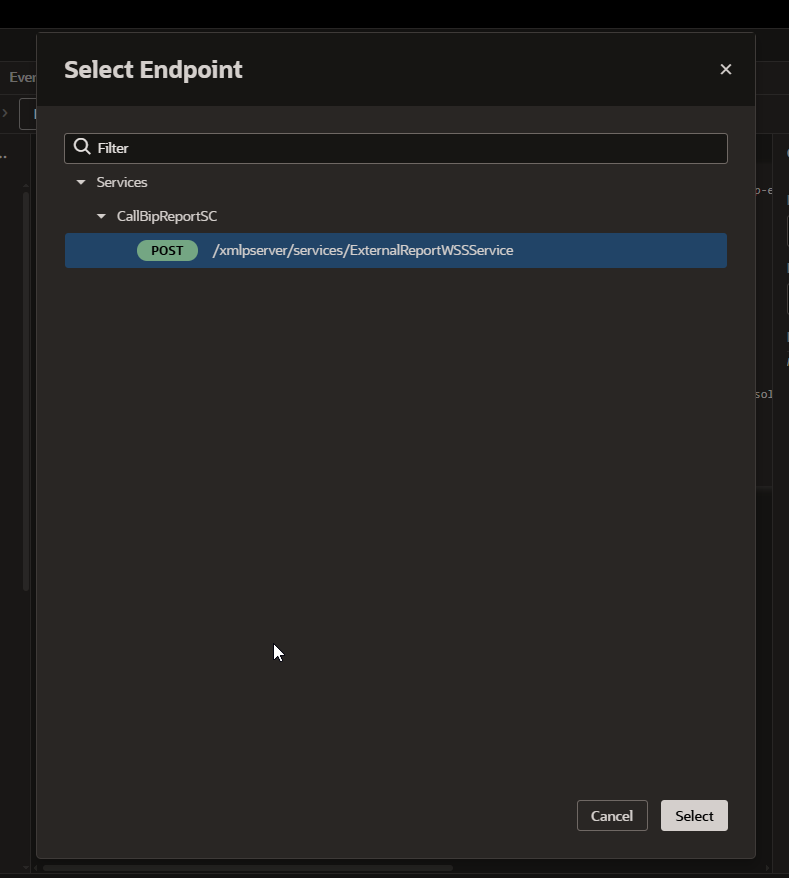Choose the ExternalReportWSSService endpoint path
This screenshot has height=878, width=789.
tap(362, 250)
